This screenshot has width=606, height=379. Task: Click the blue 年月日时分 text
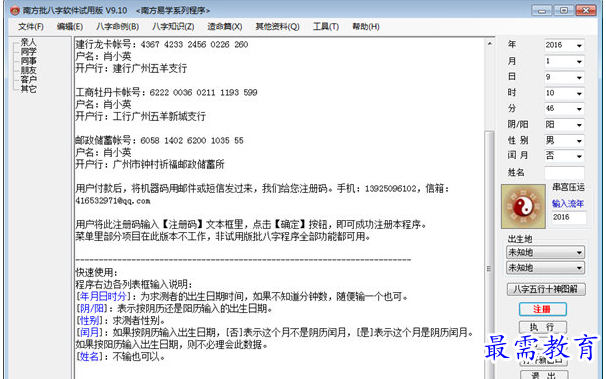click(103, 296)
